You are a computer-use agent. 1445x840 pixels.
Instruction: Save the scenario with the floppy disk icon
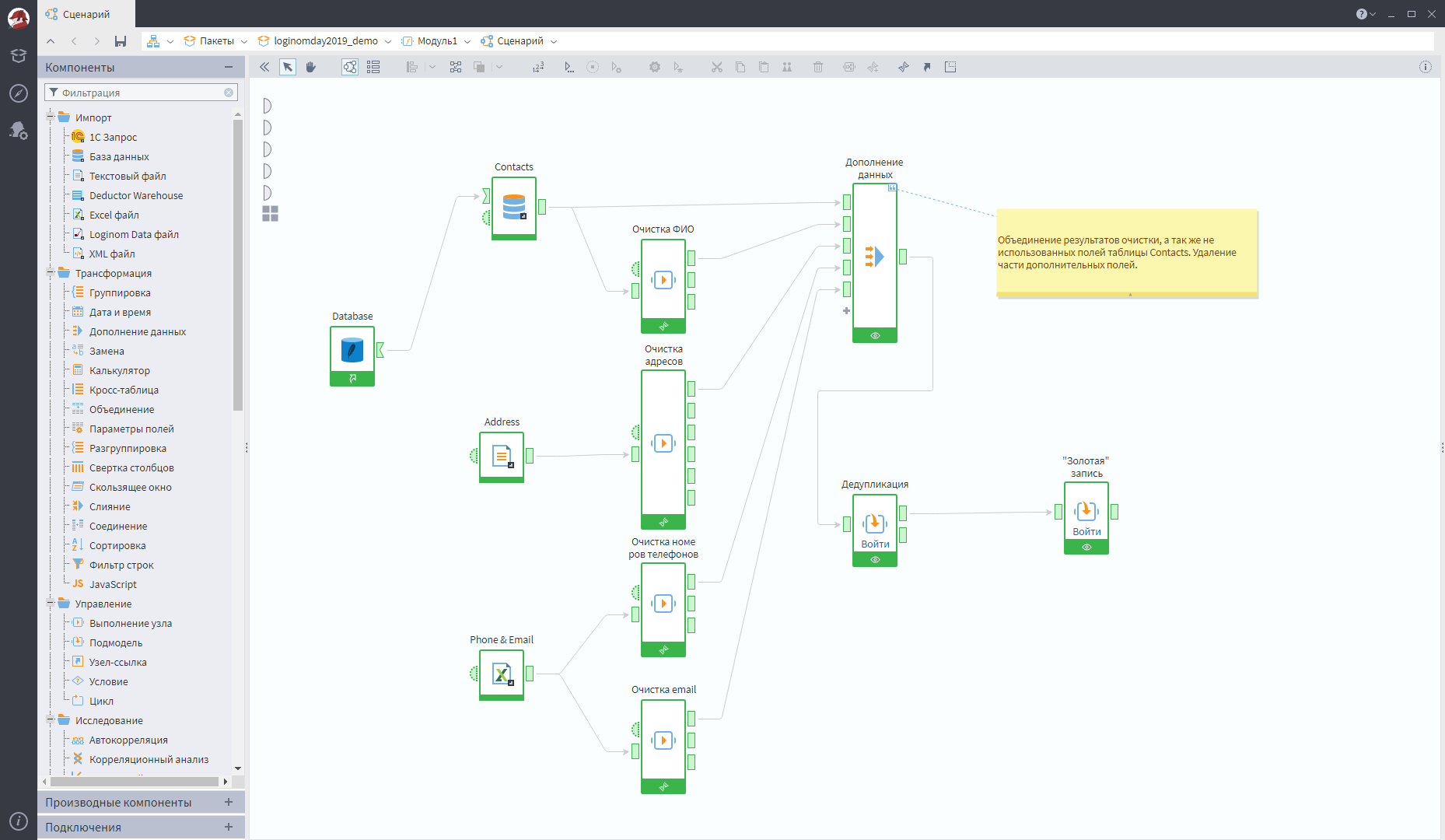pos(120,40)
